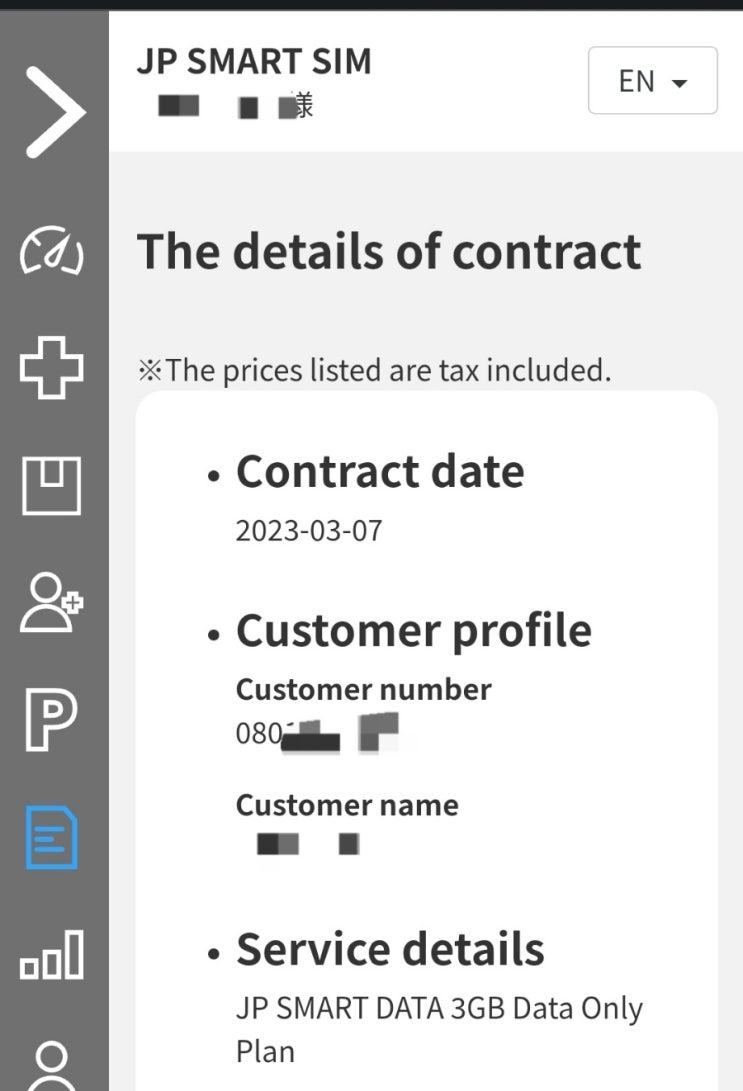
Task: Open the P points icon
Action: coord(52,719)
